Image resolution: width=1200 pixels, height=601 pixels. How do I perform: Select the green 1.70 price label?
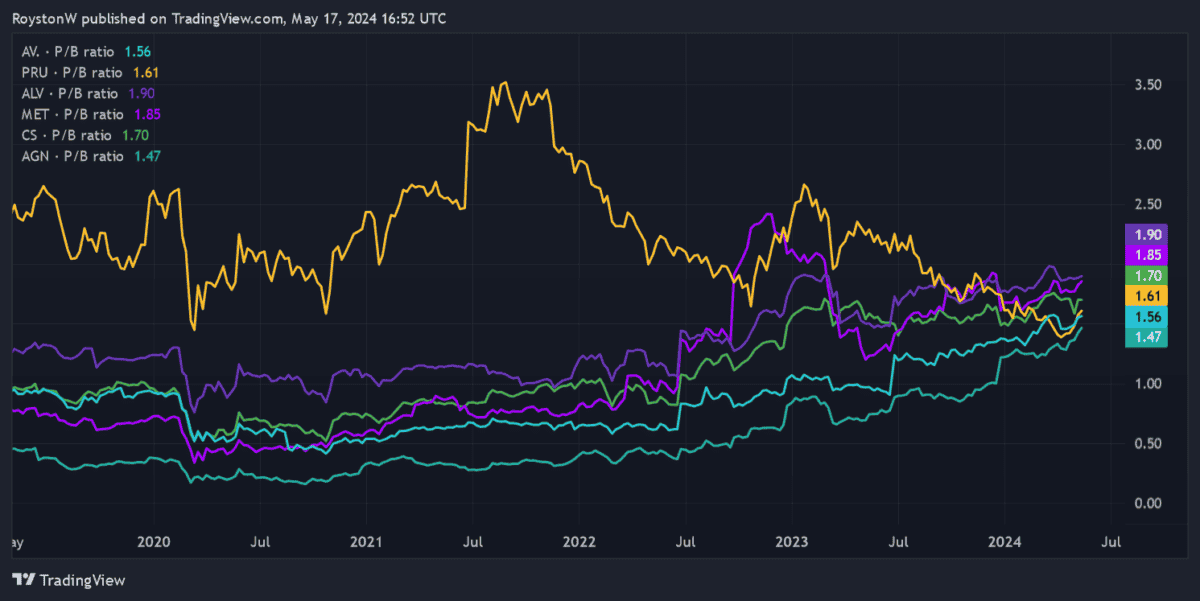tap(1146, 275)
